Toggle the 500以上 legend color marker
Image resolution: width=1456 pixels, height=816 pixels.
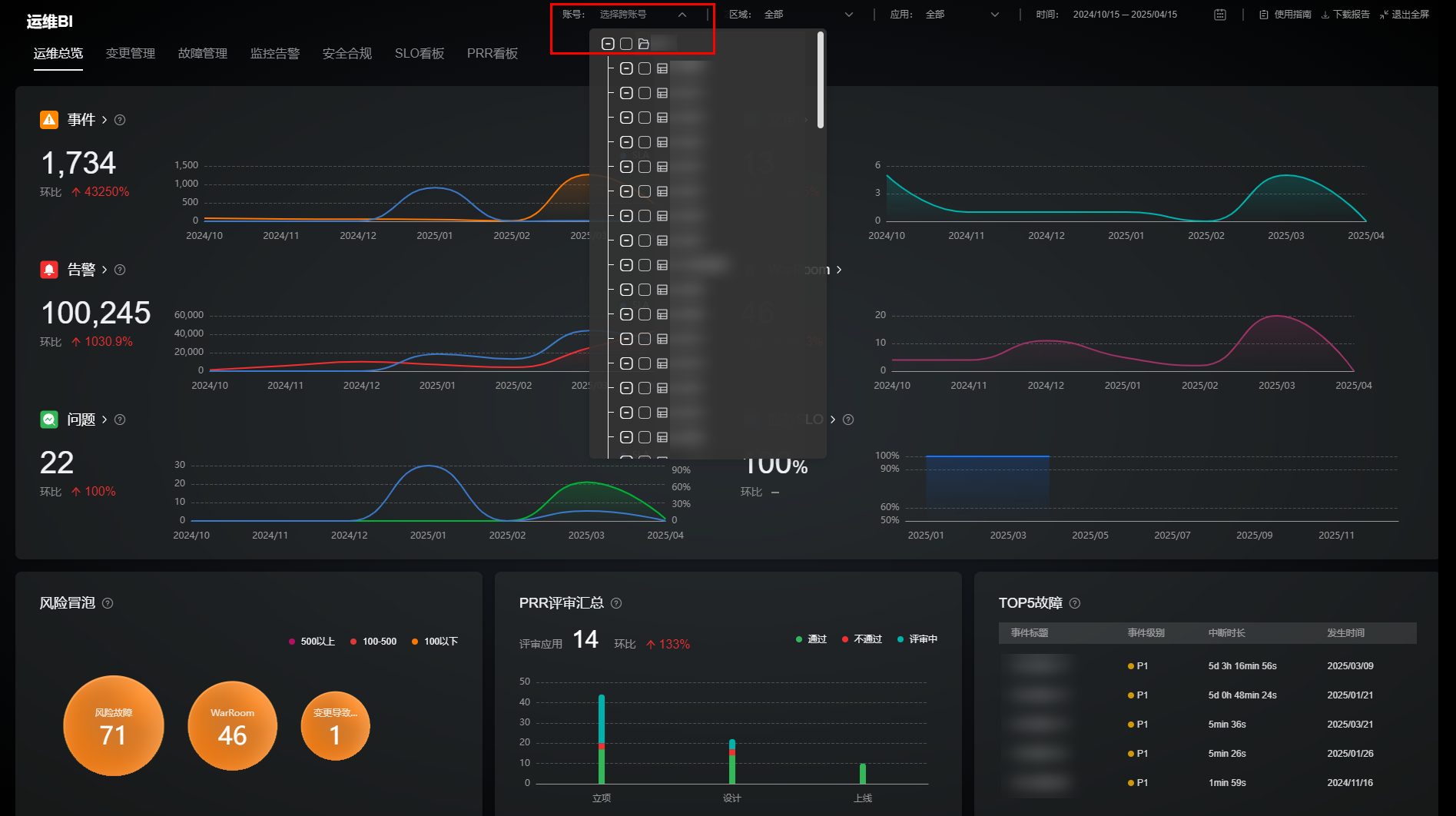coord(292,642)
